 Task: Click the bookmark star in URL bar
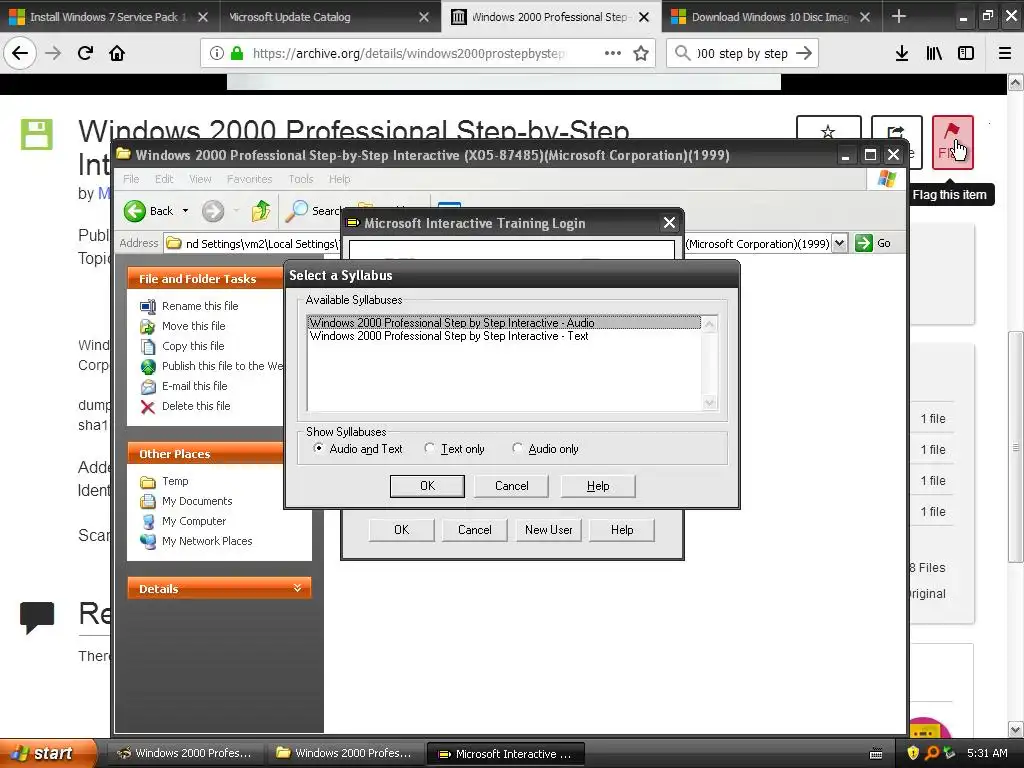click(641, 53)
